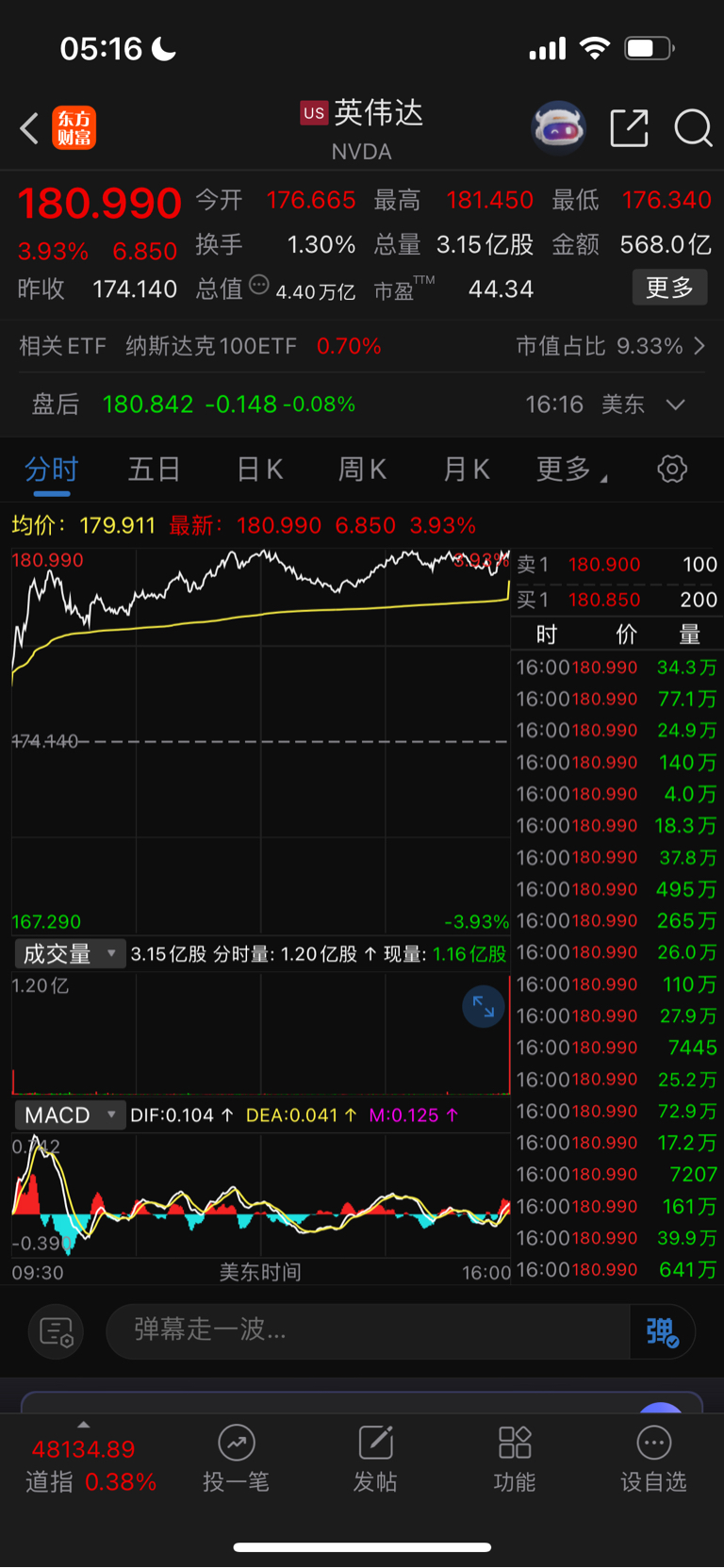Screen dimensions: 724x1568
Task: Tap the 市盈TTM 44.34 value
Action: 501,289
